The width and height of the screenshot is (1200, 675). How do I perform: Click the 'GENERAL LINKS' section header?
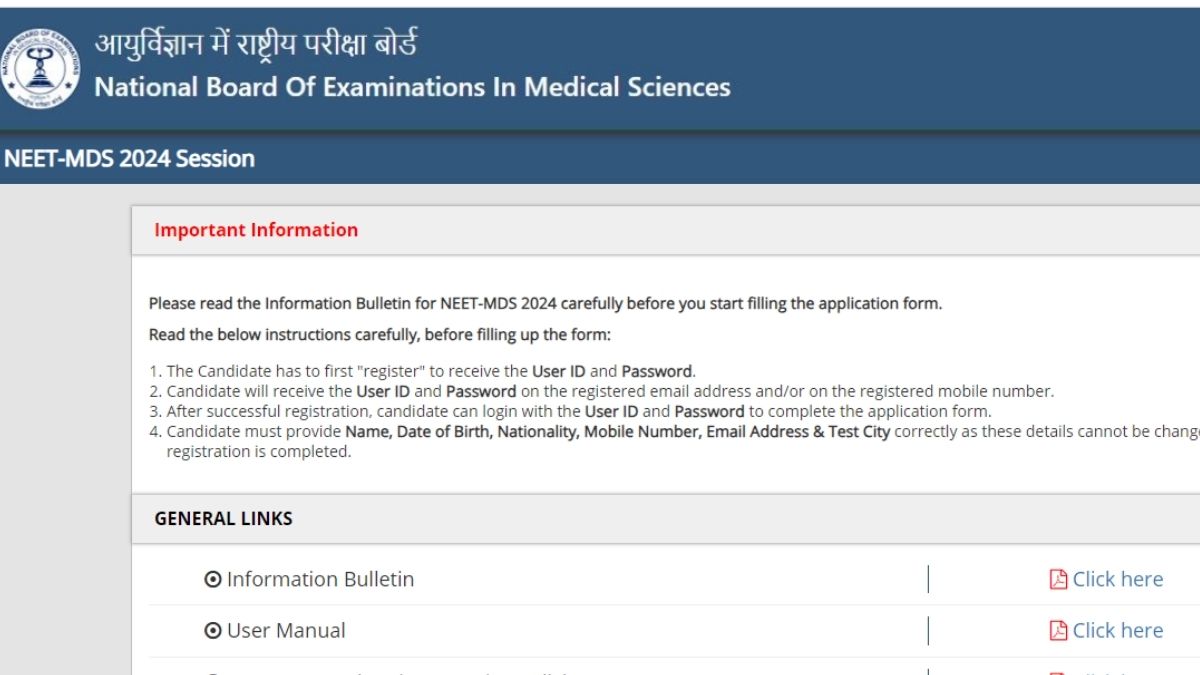click(224, 519)
